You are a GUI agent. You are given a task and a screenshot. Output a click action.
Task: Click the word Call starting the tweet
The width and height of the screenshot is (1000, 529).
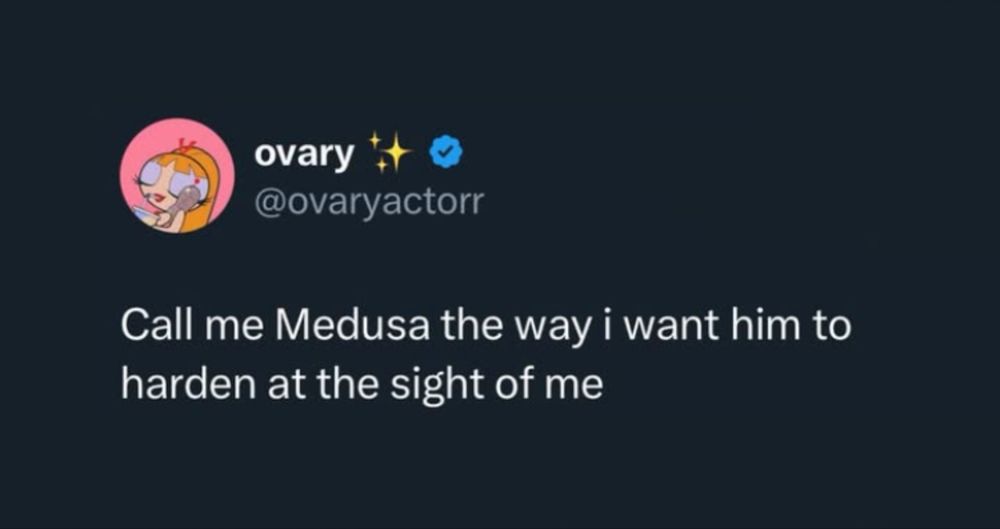click(156, 326)
